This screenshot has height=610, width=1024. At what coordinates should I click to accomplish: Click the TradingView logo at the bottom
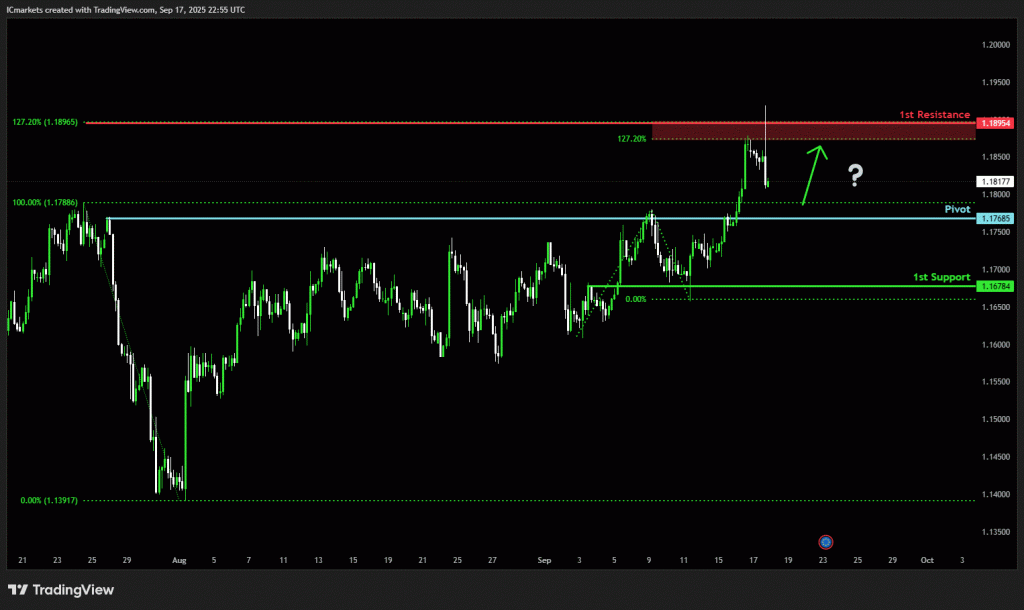point(61,590)
